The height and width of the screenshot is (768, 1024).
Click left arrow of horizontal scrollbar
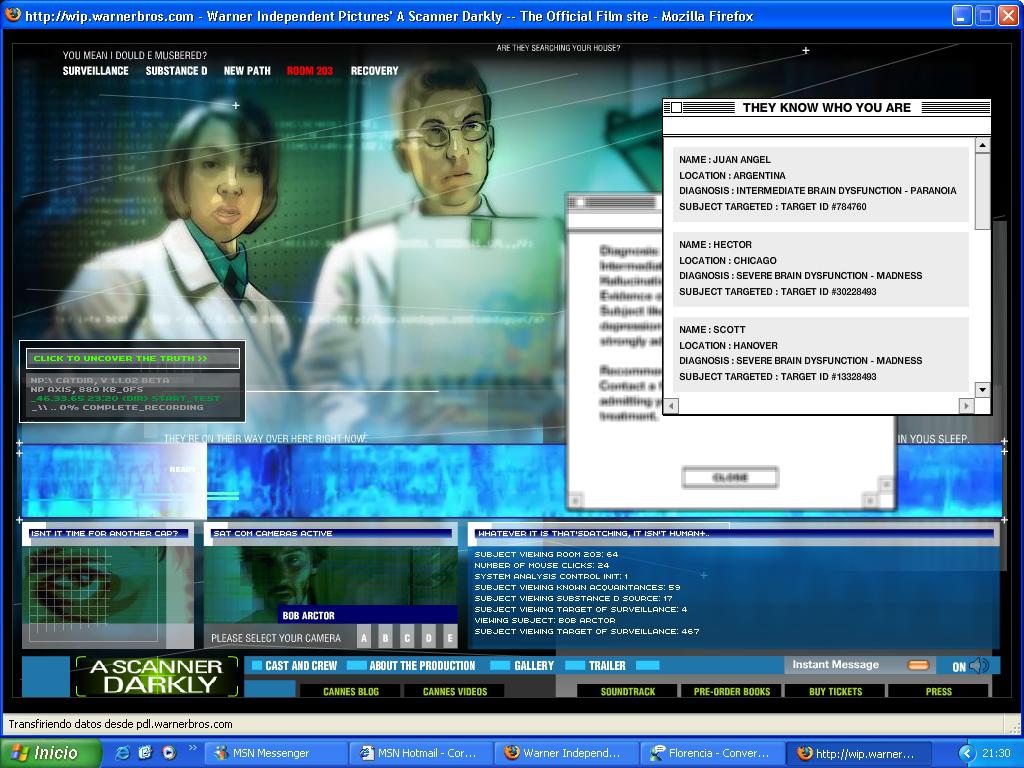(x=671, y=406)
